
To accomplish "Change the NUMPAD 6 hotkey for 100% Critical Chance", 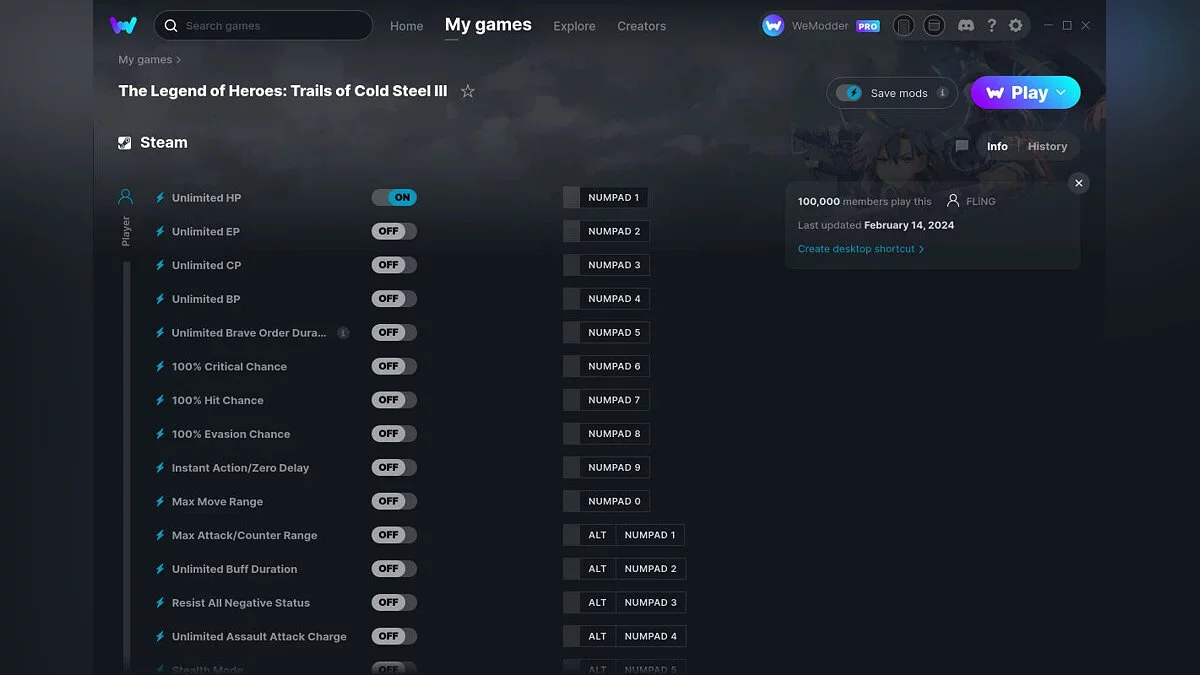I will pyautogui.click(x=606, y=366).
